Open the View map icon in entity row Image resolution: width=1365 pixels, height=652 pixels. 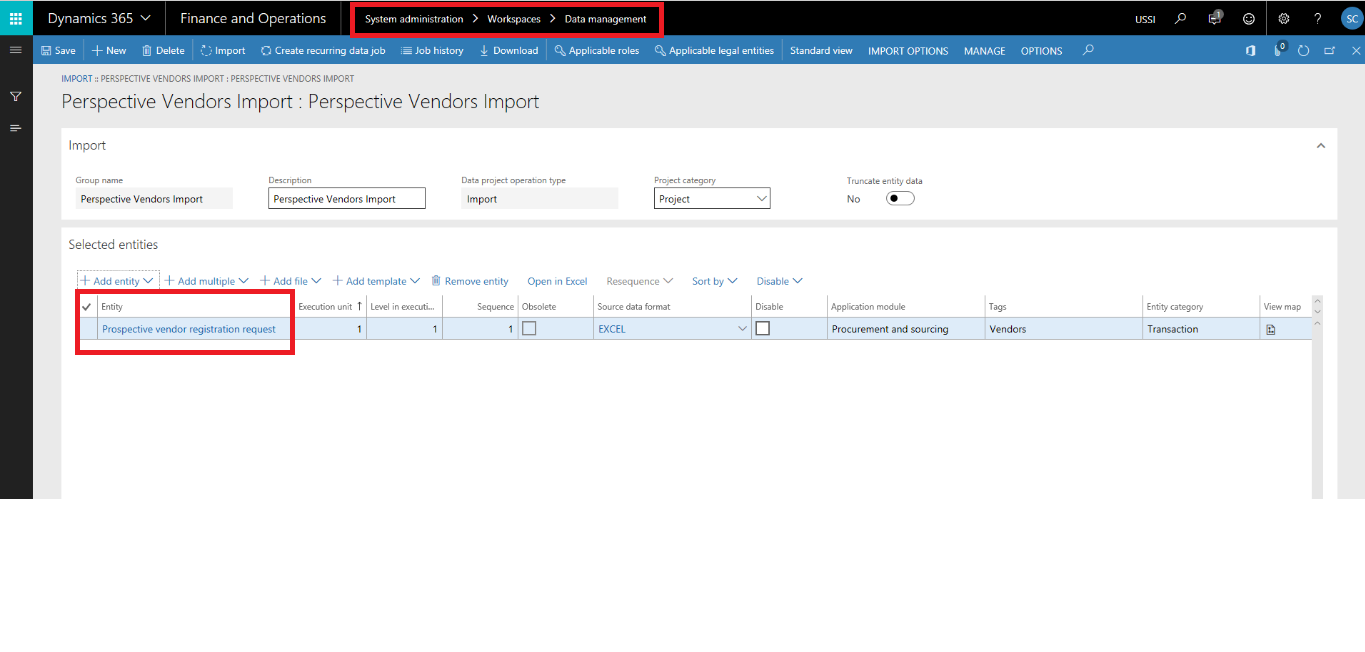click(1271, 329)
